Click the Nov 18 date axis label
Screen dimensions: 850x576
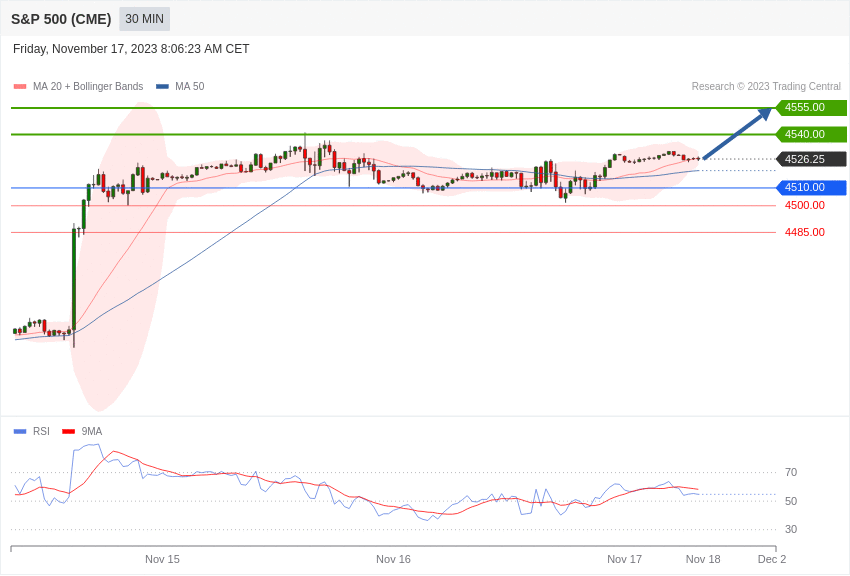click(x=703, y=559)
